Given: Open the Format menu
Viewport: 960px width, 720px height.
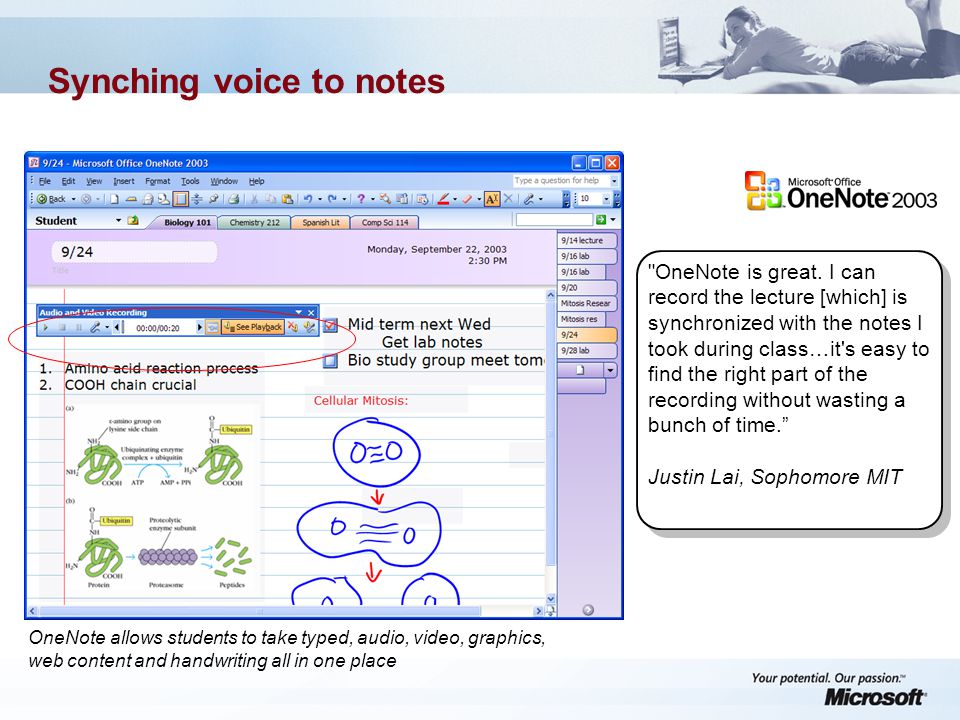Looking at the screenshot, I should (157, 181).
